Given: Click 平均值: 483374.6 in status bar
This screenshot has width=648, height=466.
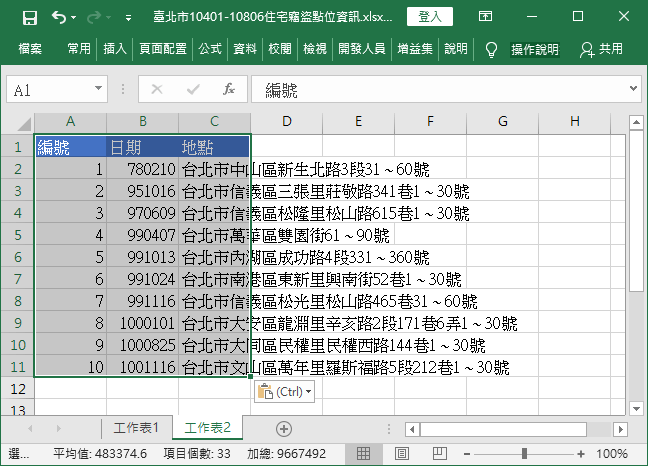Looking at the screenshot, I should 100,454.
